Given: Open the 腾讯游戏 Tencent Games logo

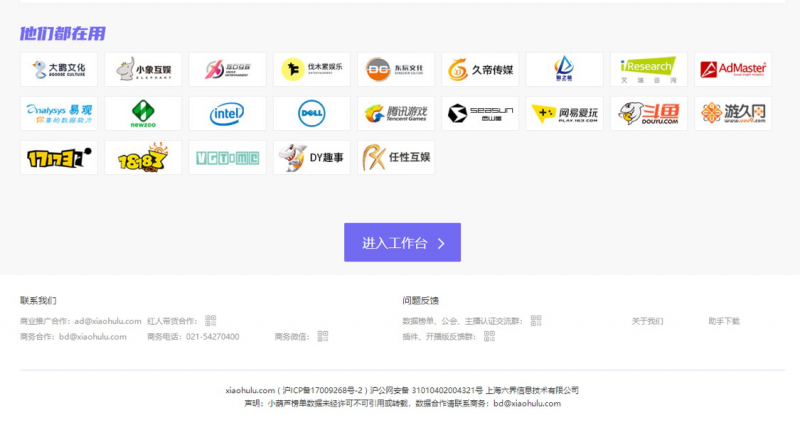Looking at the screenshot, I should click(x=396, y=113).
